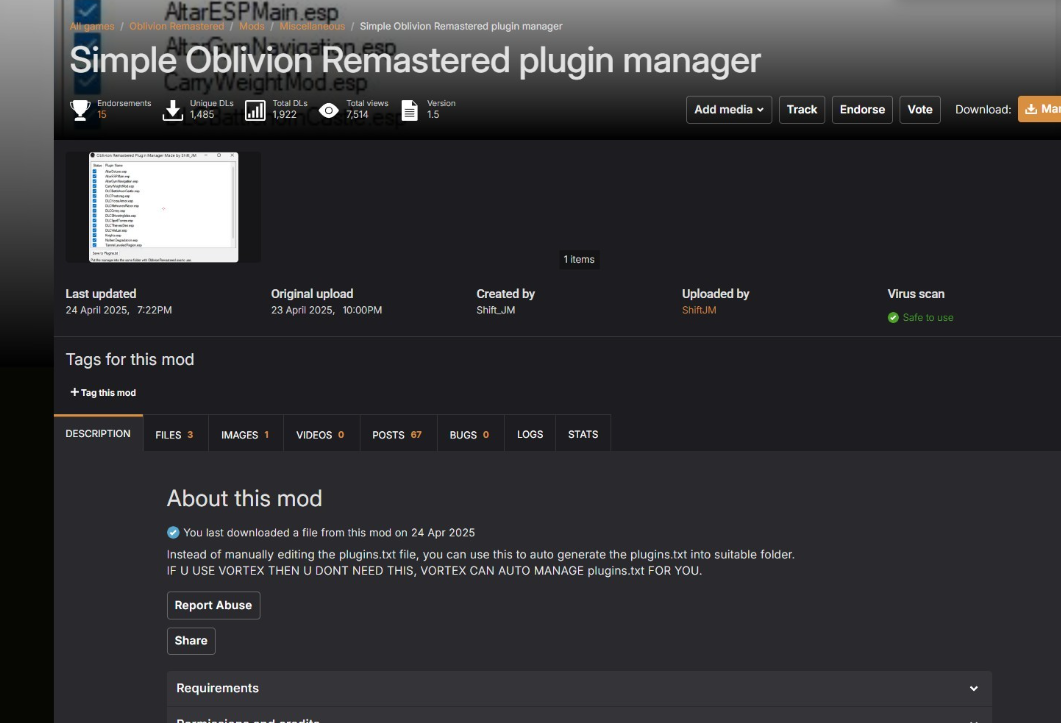Expand the Permissions and credits section
The image size is (1061, 723).
(x=579, y=716)
